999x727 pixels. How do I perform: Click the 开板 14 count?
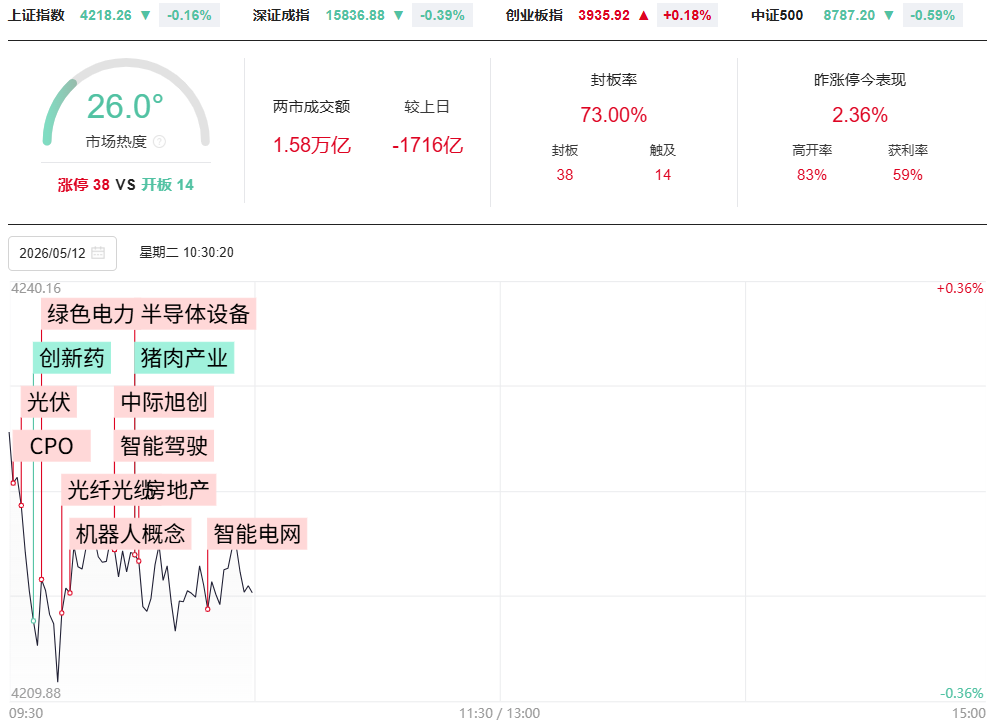click(168, 185)
